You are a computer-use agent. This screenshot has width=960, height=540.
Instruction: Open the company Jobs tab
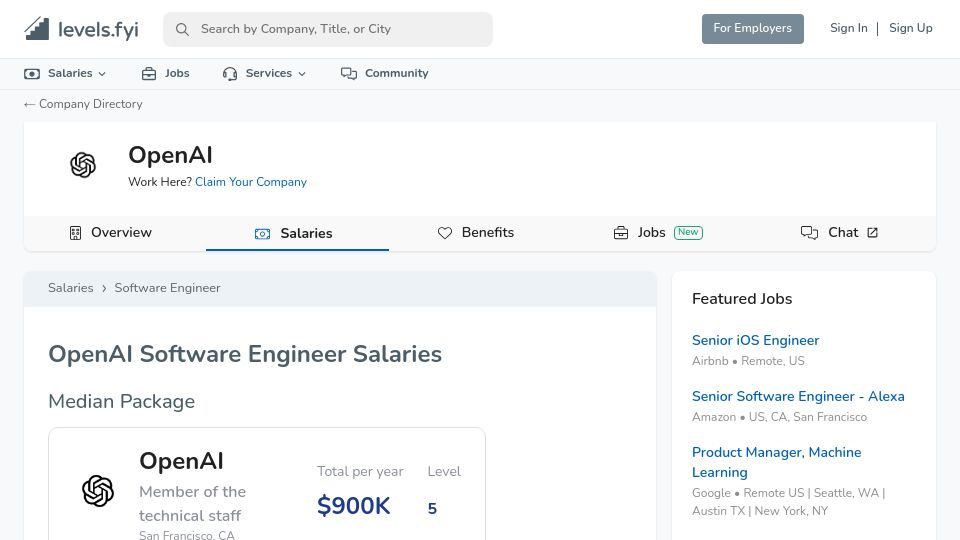[658, 233]
